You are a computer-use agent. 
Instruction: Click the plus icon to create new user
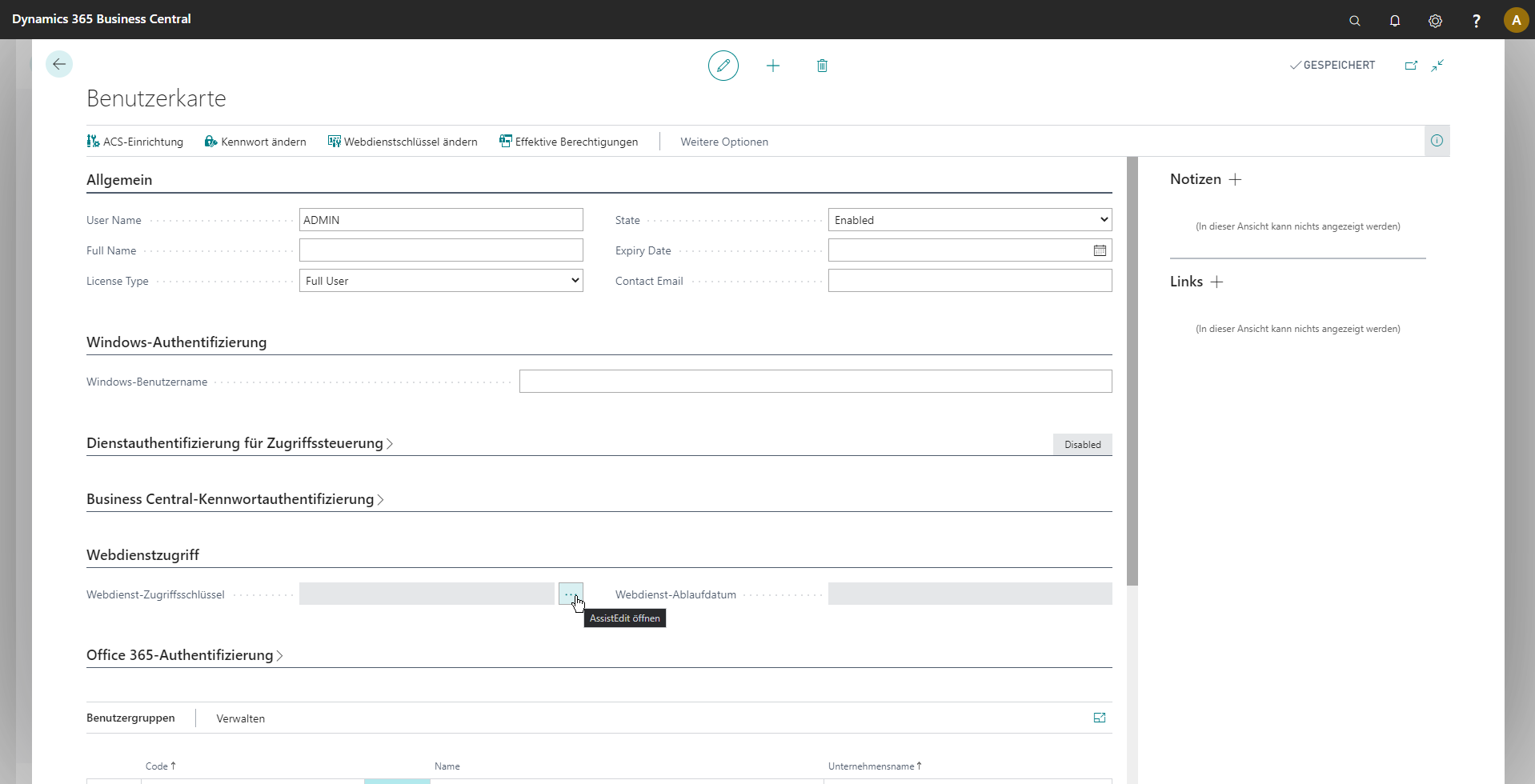pyautogui.click(x=772, y=66)
